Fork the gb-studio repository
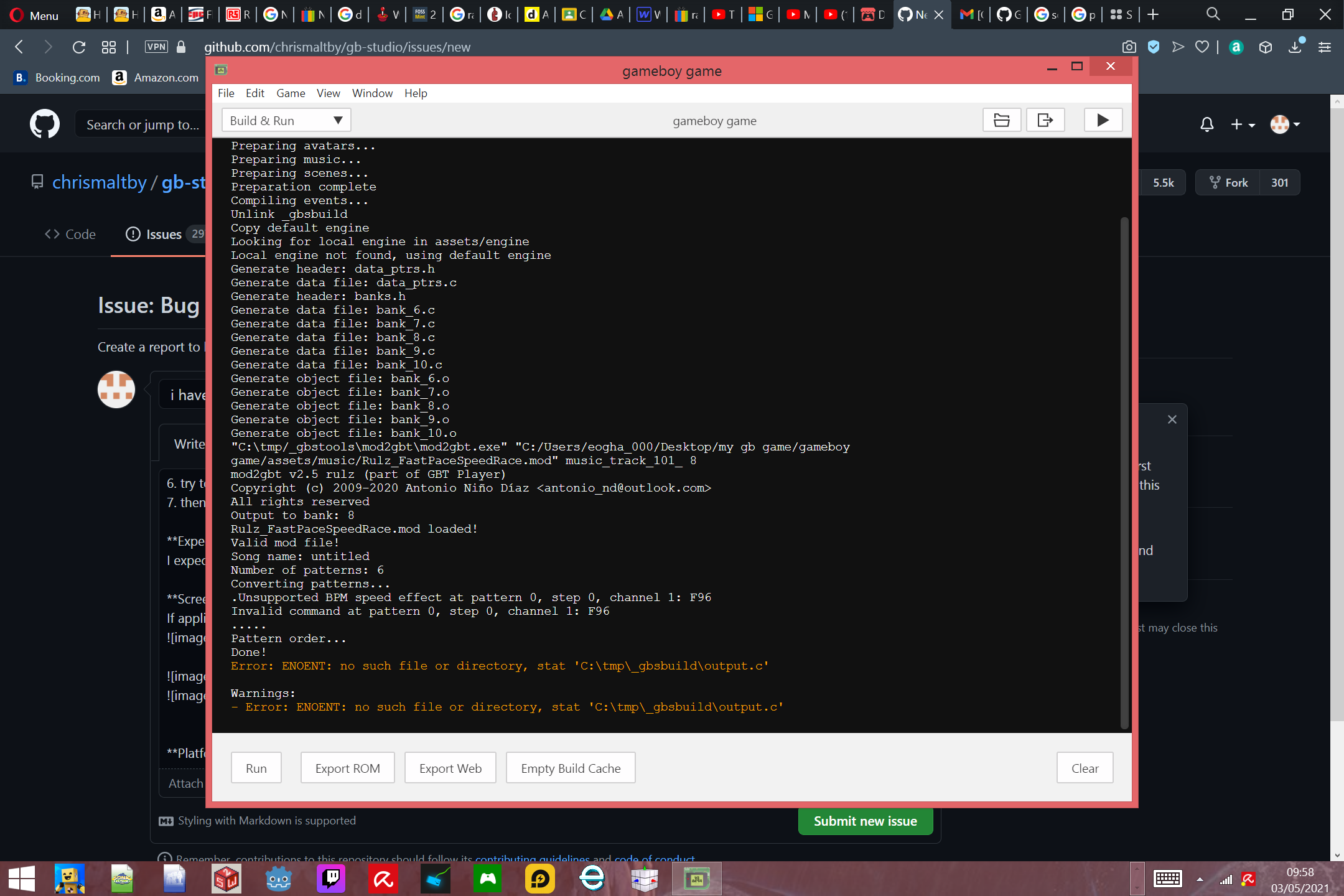 (x=1228, y=182)
